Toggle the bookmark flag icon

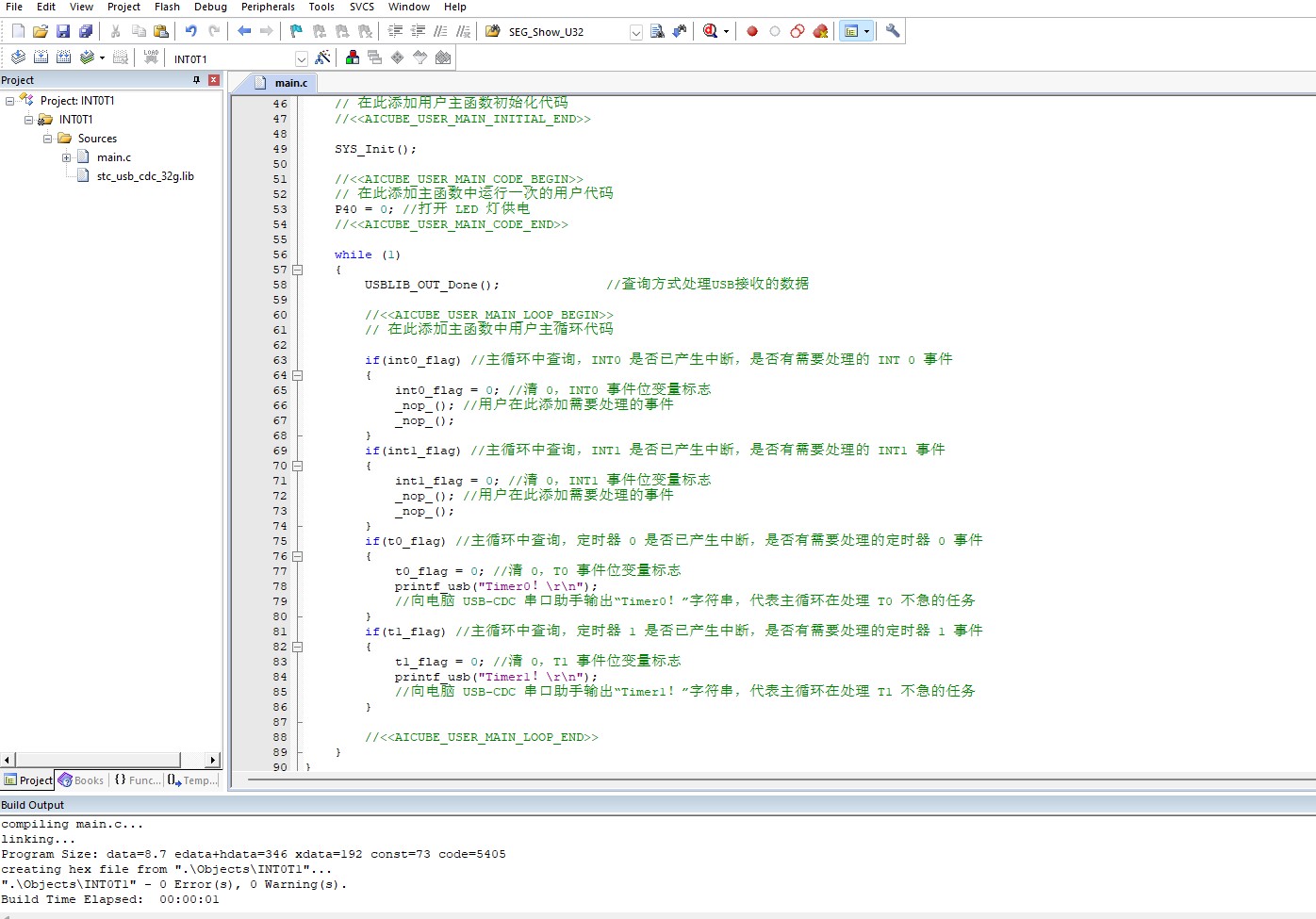(x=296, y=31)
